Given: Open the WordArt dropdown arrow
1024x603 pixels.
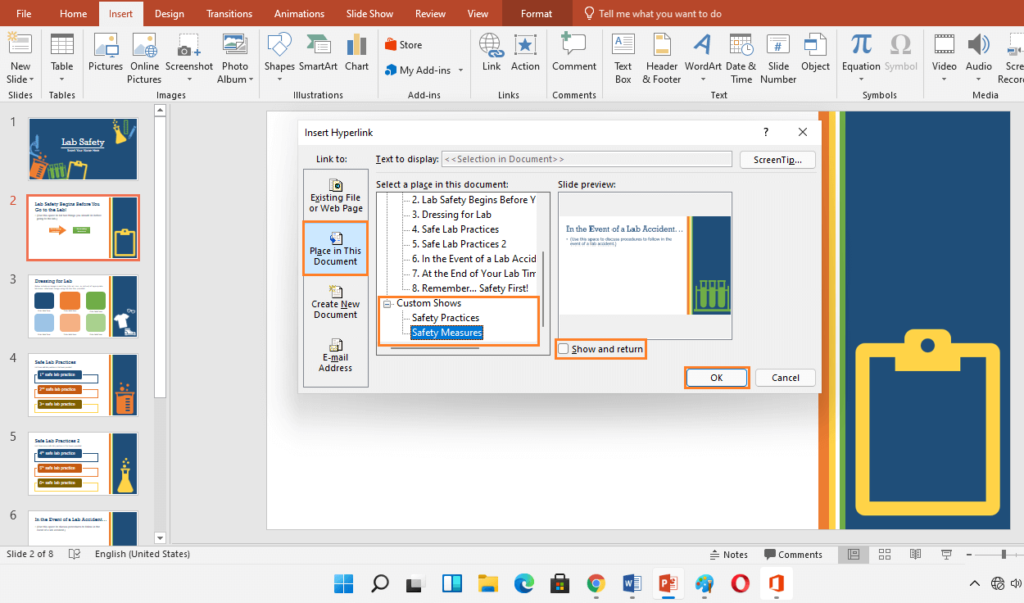Looking at the screenshot, I should point(703,80).
